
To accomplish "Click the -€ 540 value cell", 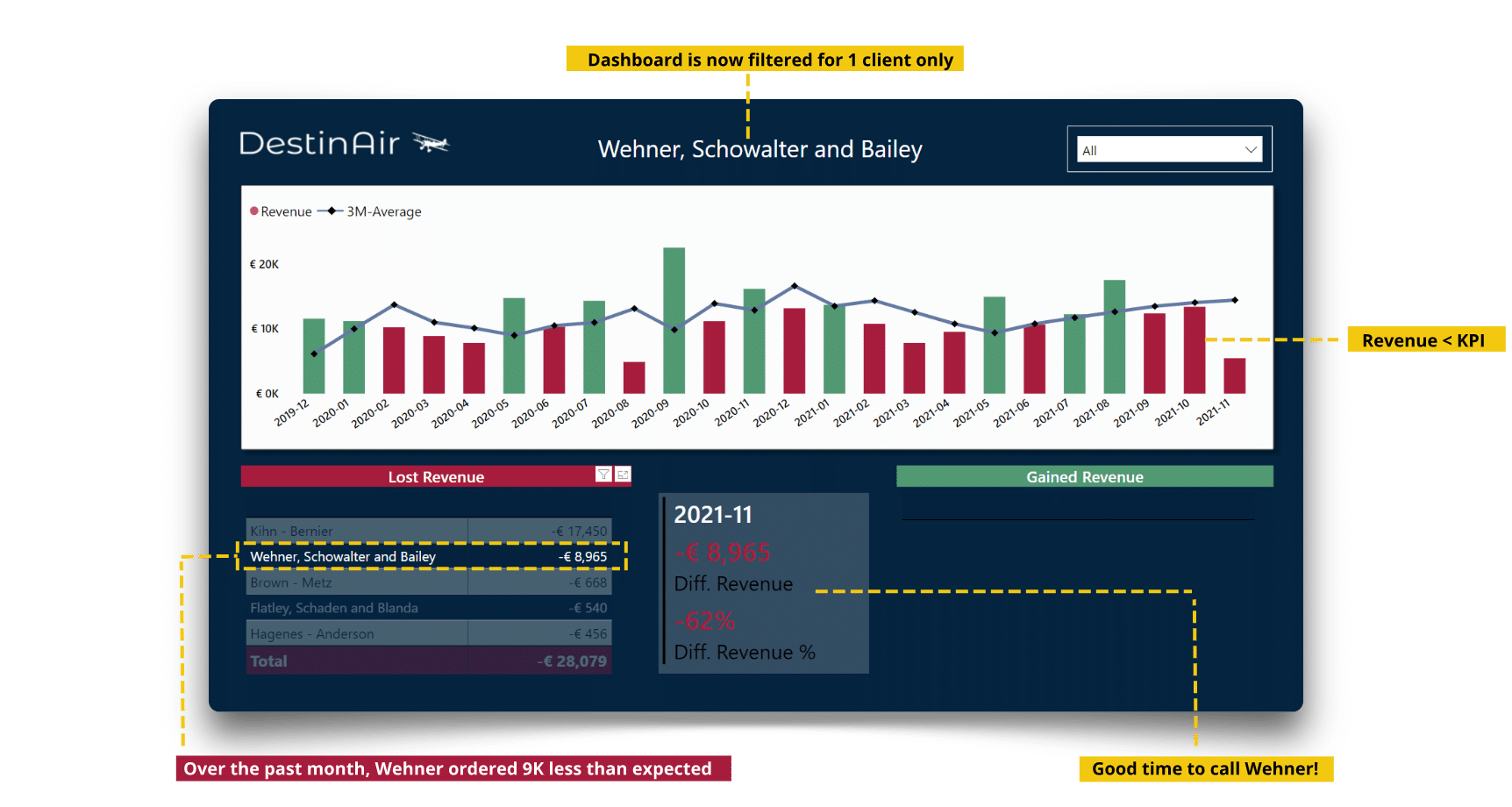I will click(x=588, y=608).
